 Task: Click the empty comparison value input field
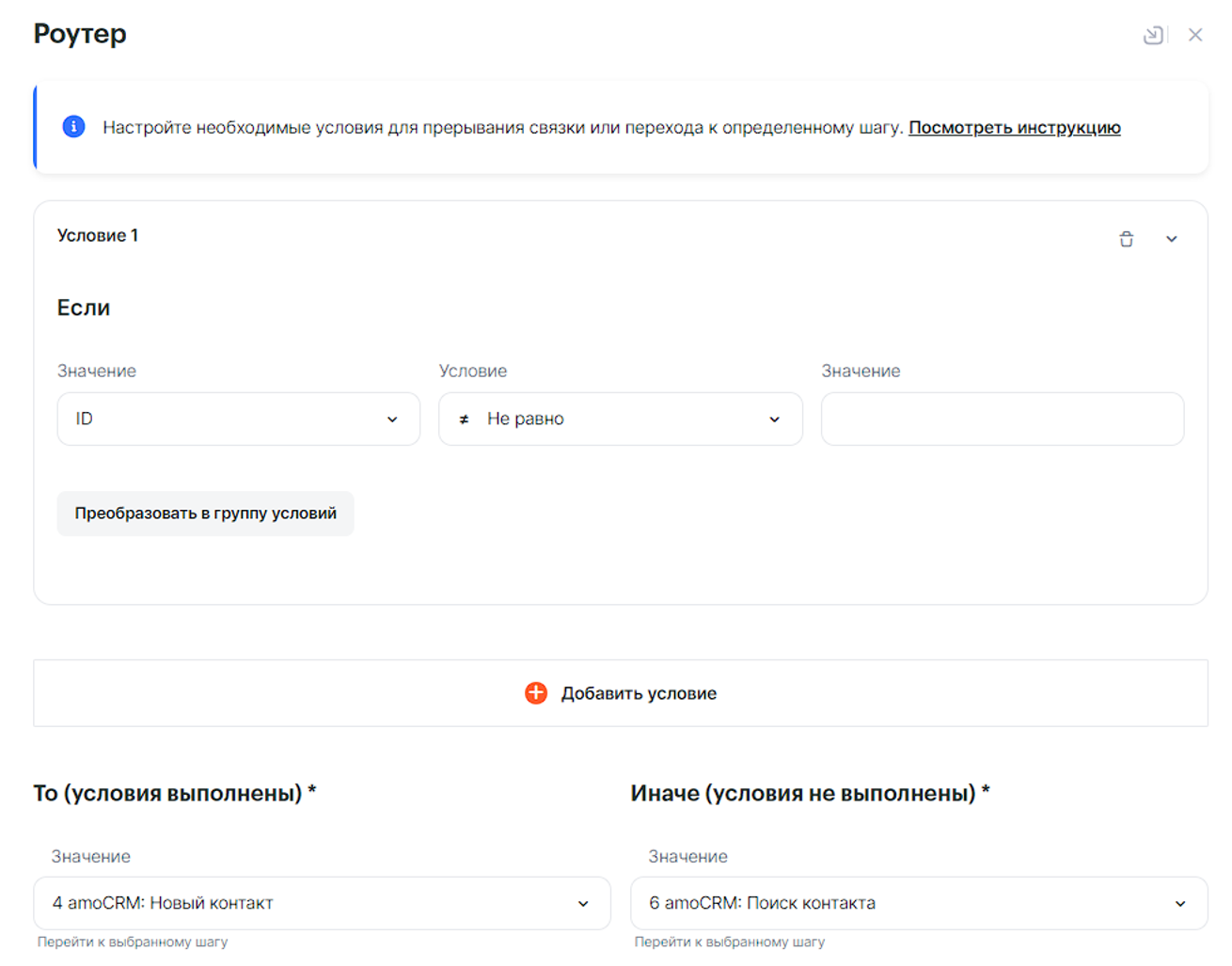(1002, 420)
